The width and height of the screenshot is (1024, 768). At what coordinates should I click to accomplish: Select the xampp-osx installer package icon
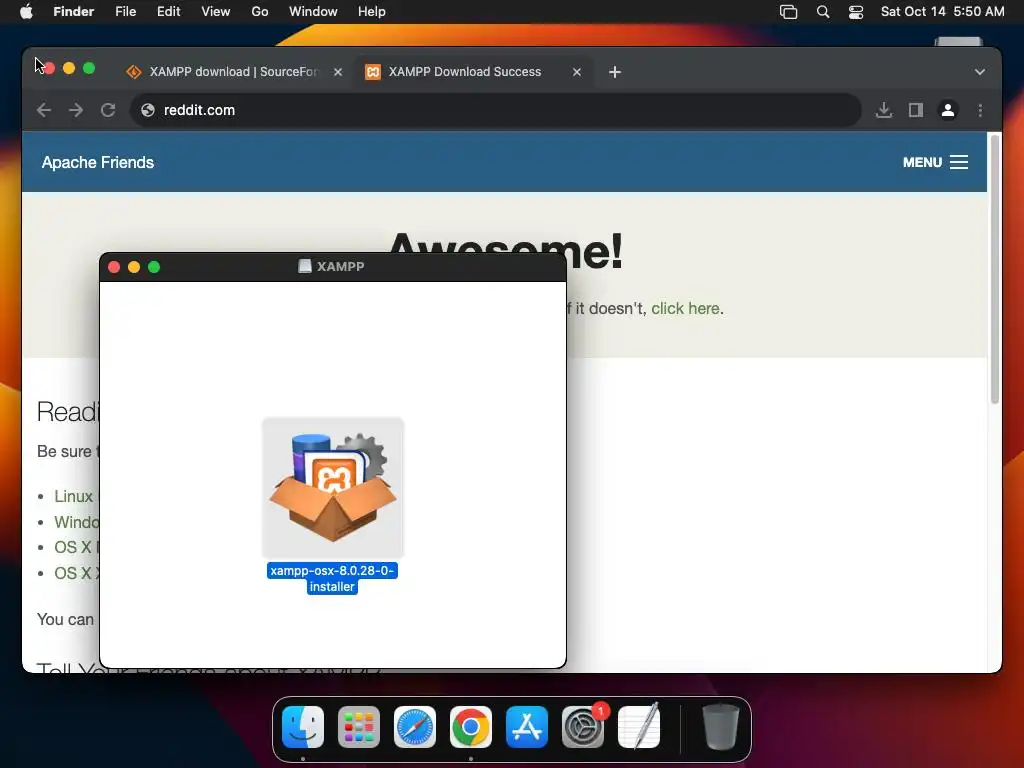coord(333,487)
